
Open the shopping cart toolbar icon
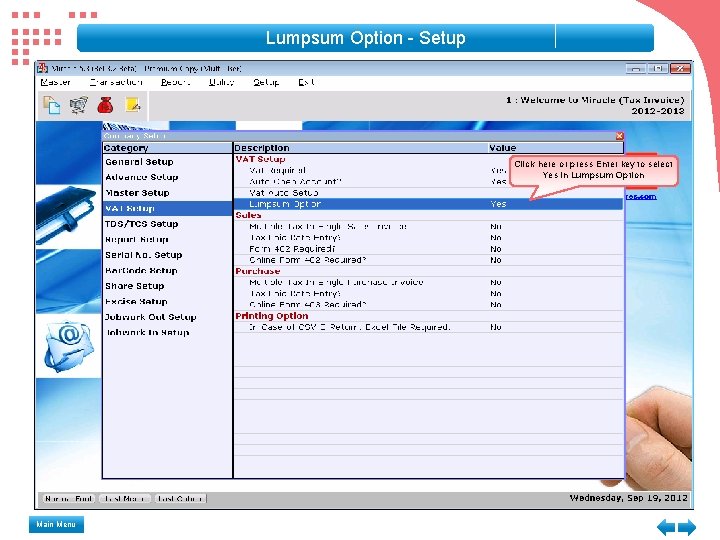[79, 105]
